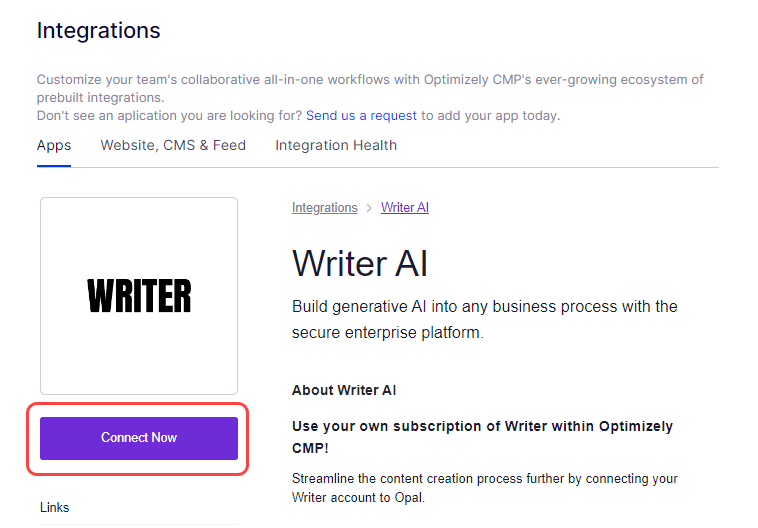This screenshot has width=758, height=528.
Task: Click the secure enterprise platform text line
Action: click(387, 333)
